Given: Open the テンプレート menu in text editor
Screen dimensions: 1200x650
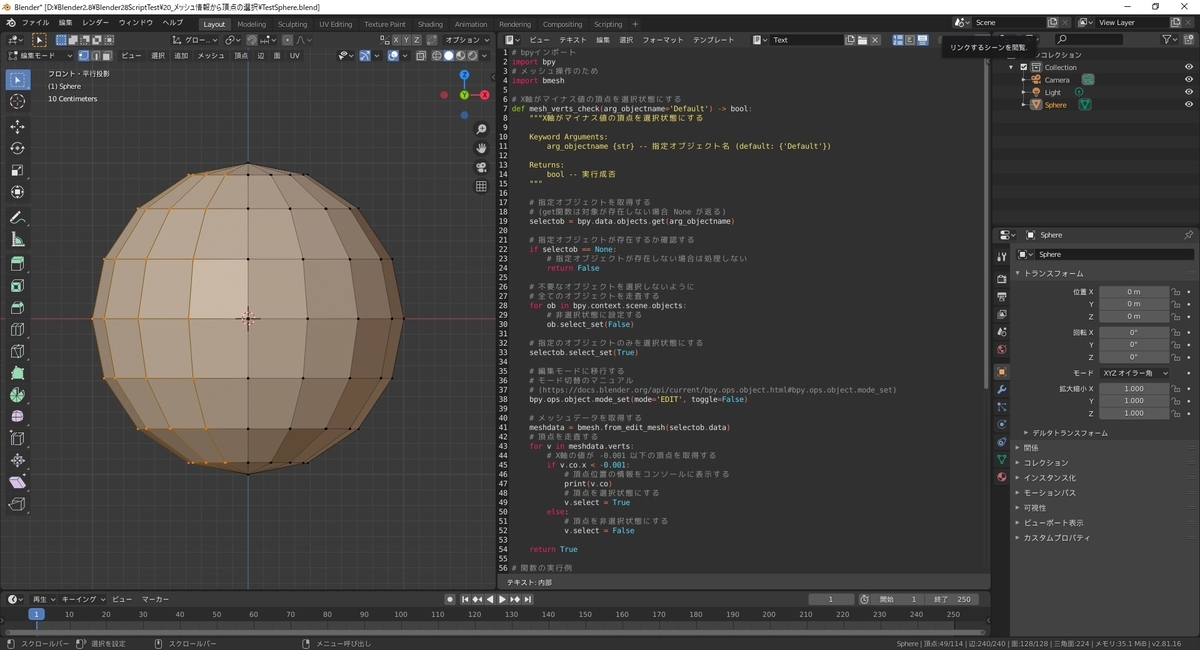Looking at the screenshot, I should pyautogui.click(x=714, y=40).
